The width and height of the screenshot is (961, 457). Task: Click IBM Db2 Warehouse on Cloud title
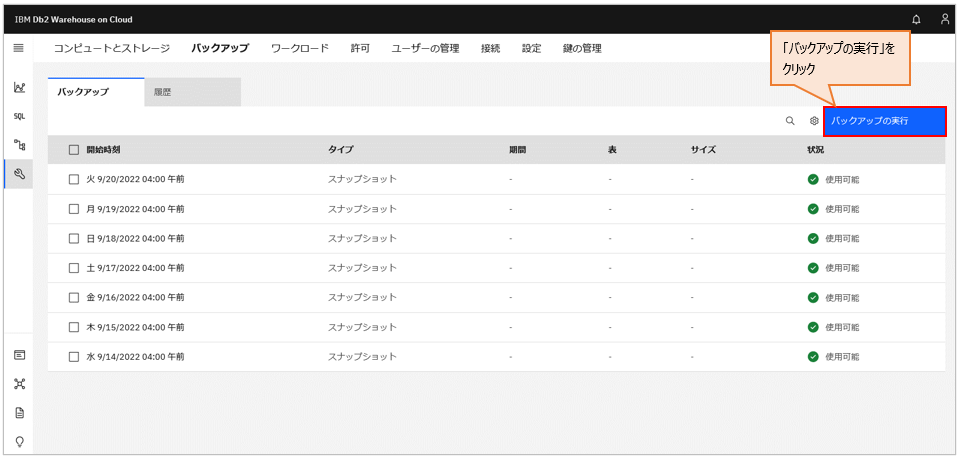[x=74, y=20]
